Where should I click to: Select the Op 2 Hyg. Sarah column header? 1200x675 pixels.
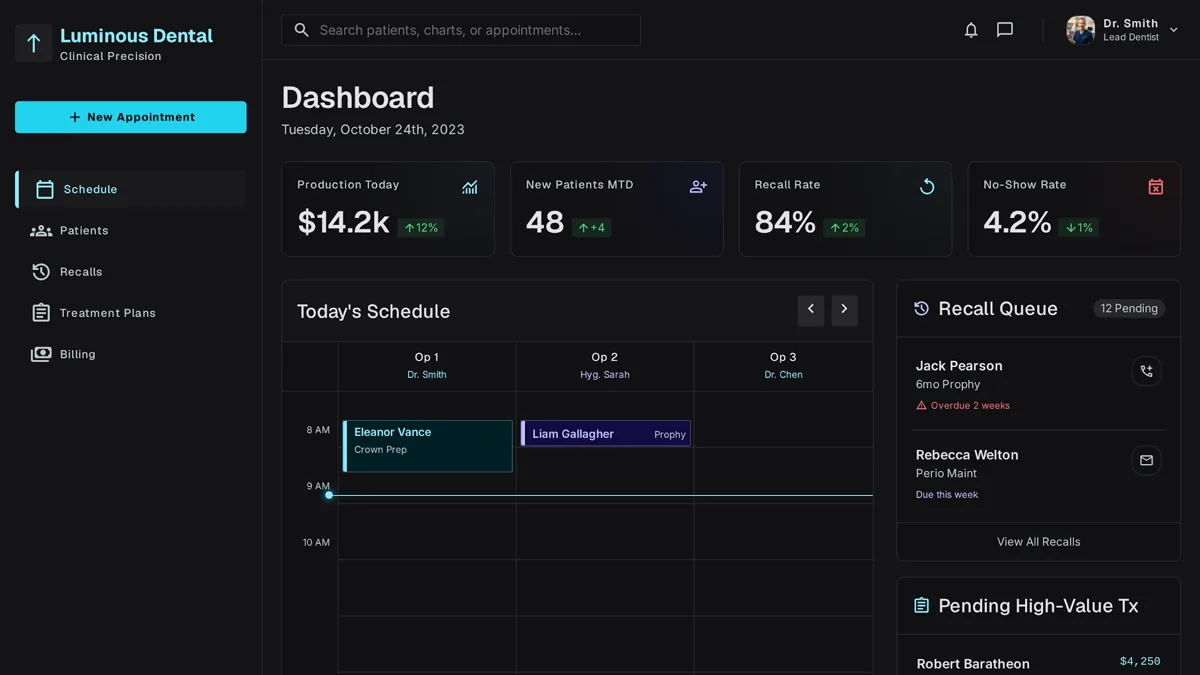605,366
